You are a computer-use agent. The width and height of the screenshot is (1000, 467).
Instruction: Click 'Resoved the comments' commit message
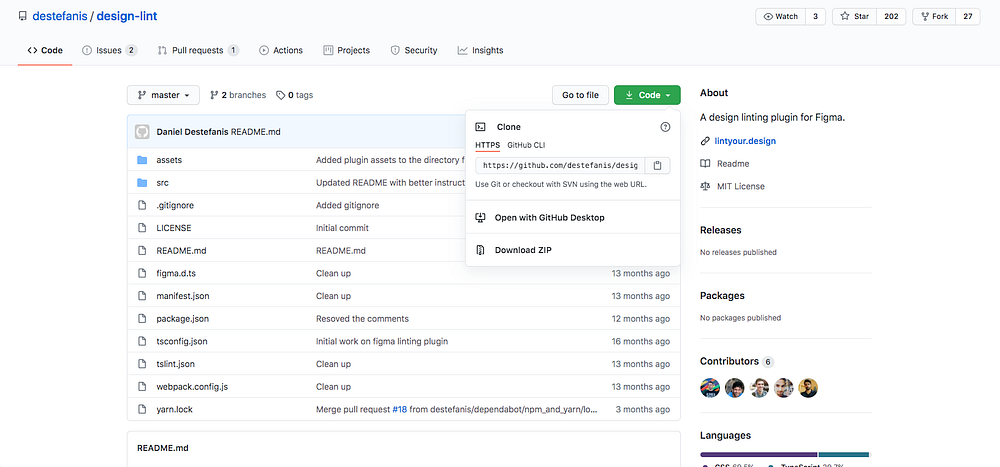(362, 318)
